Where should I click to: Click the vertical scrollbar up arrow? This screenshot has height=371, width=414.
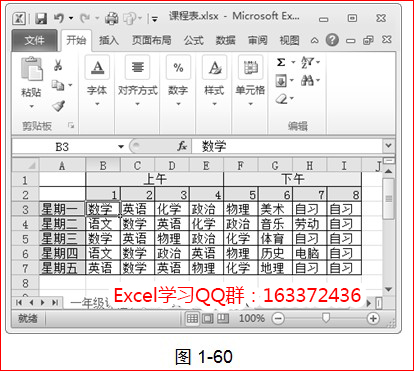tap(388, 171)
